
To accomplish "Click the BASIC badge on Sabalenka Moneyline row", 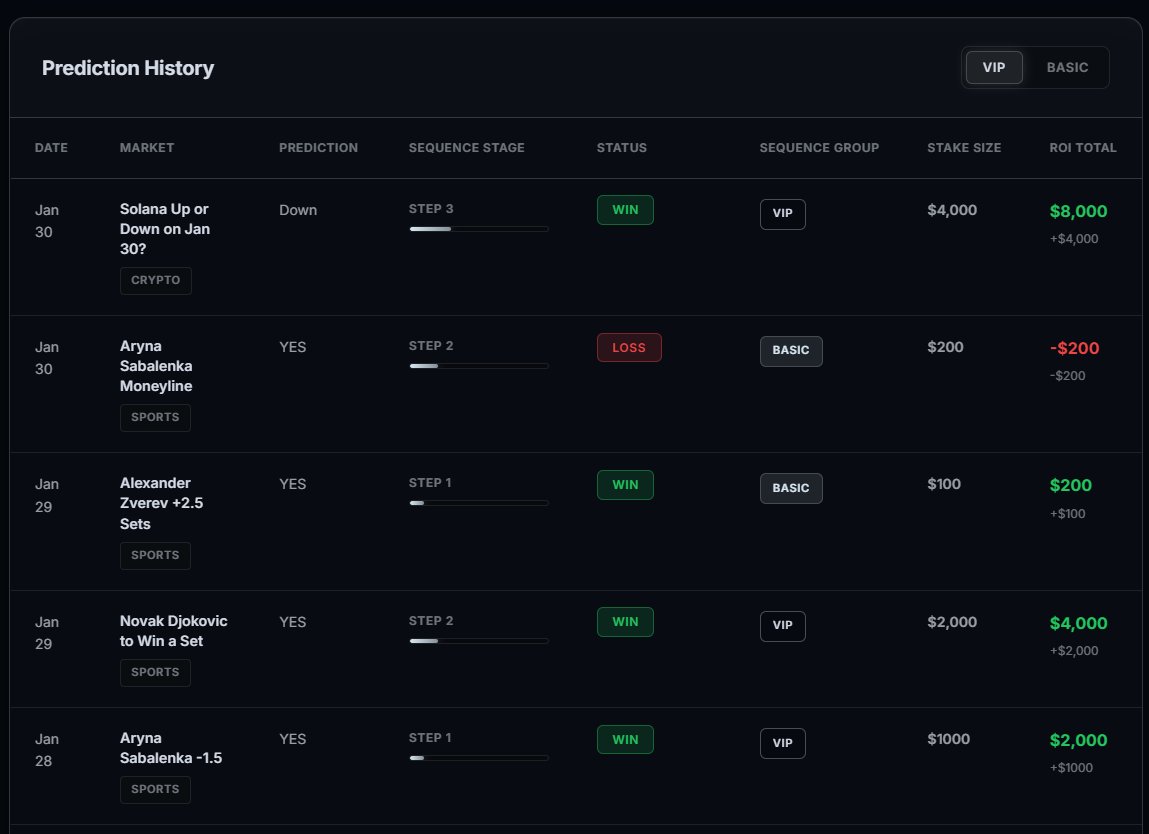I will 791,351.
